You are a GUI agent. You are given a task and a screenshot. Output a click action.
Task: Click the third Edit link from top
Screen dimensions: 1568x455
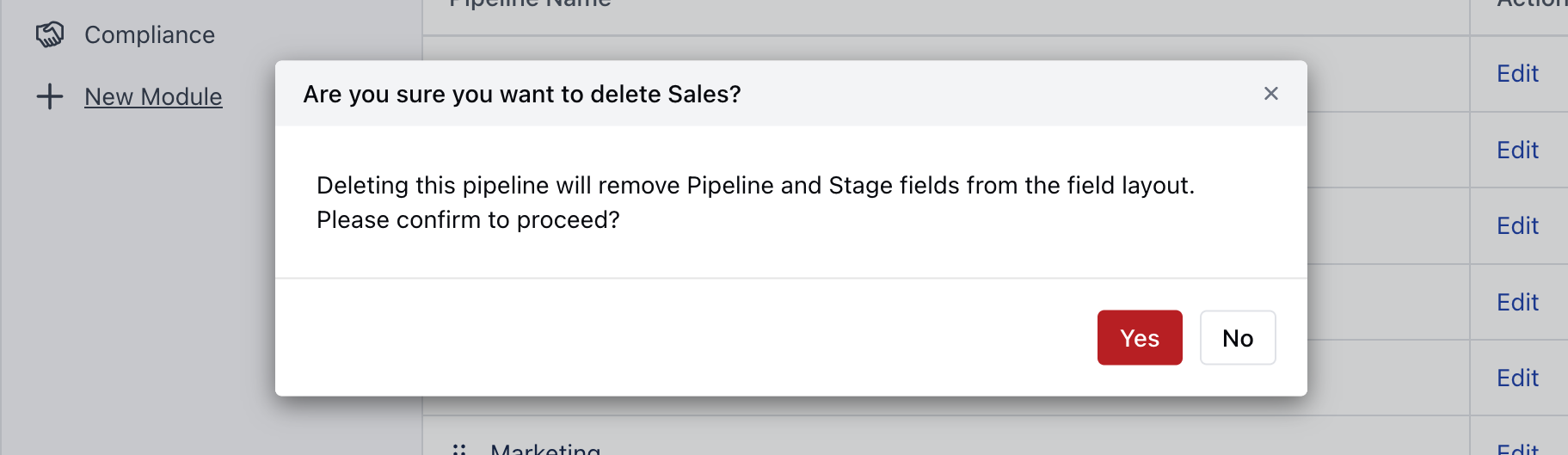tap(1517, 226)
